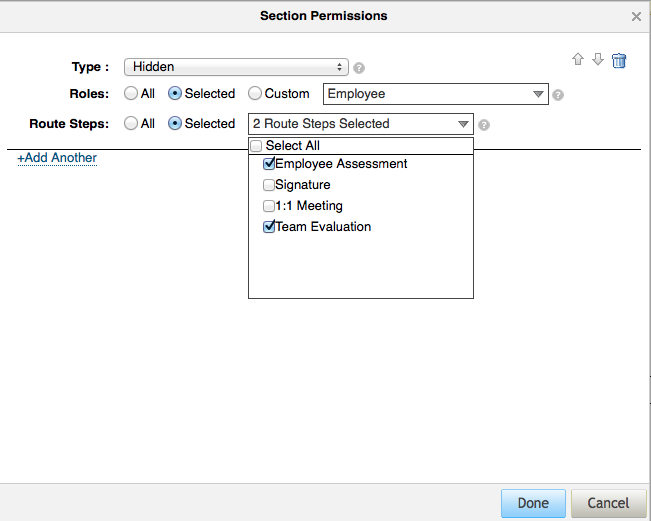
Task: Open the Type dropdown showing Hidden
Action: (x=236, y=67)
